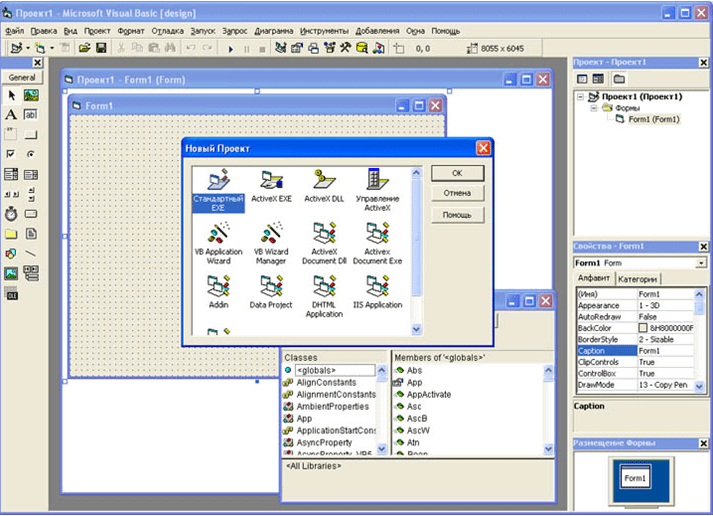Click the Отмена button
This screenshot has height=516, width=713.
[x=457, y=193]
